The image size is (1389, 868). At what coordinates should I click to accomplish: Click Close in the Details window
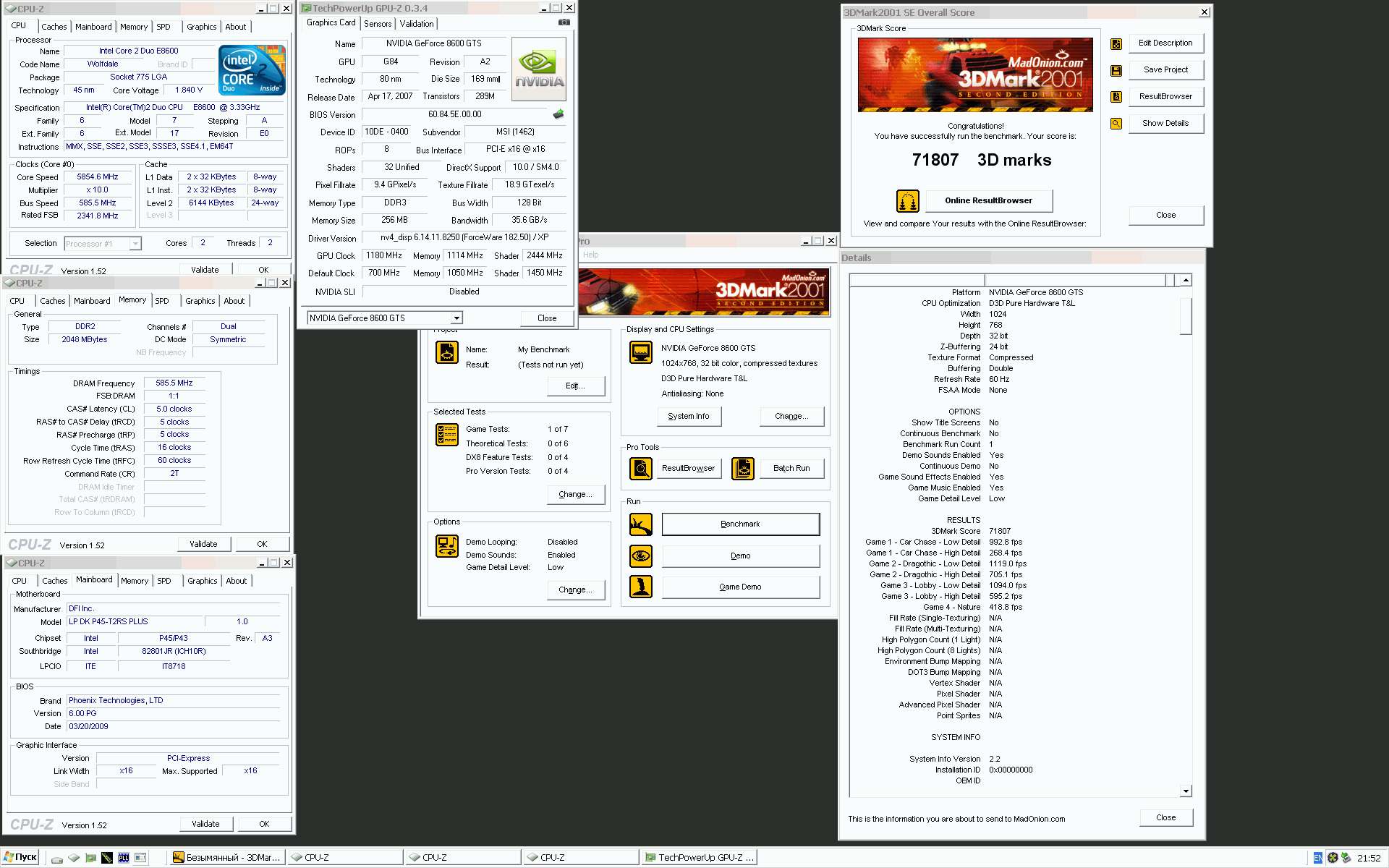(x=1165, y=818)
